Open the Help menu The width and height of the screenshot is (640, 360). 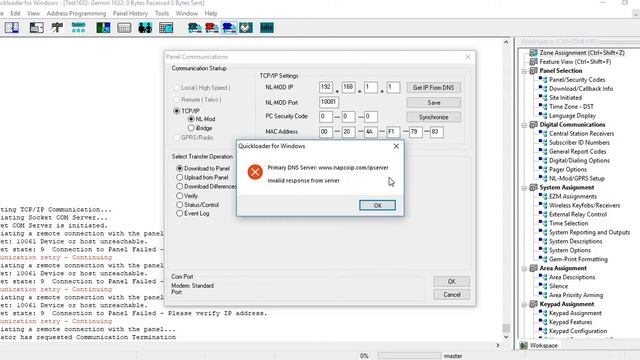pyautogui.click(x=211, y=13)
